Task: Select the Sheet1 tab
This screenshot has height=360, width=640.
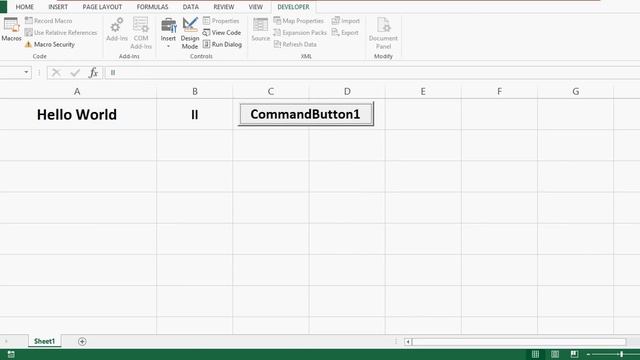Action: coord(44,341)
